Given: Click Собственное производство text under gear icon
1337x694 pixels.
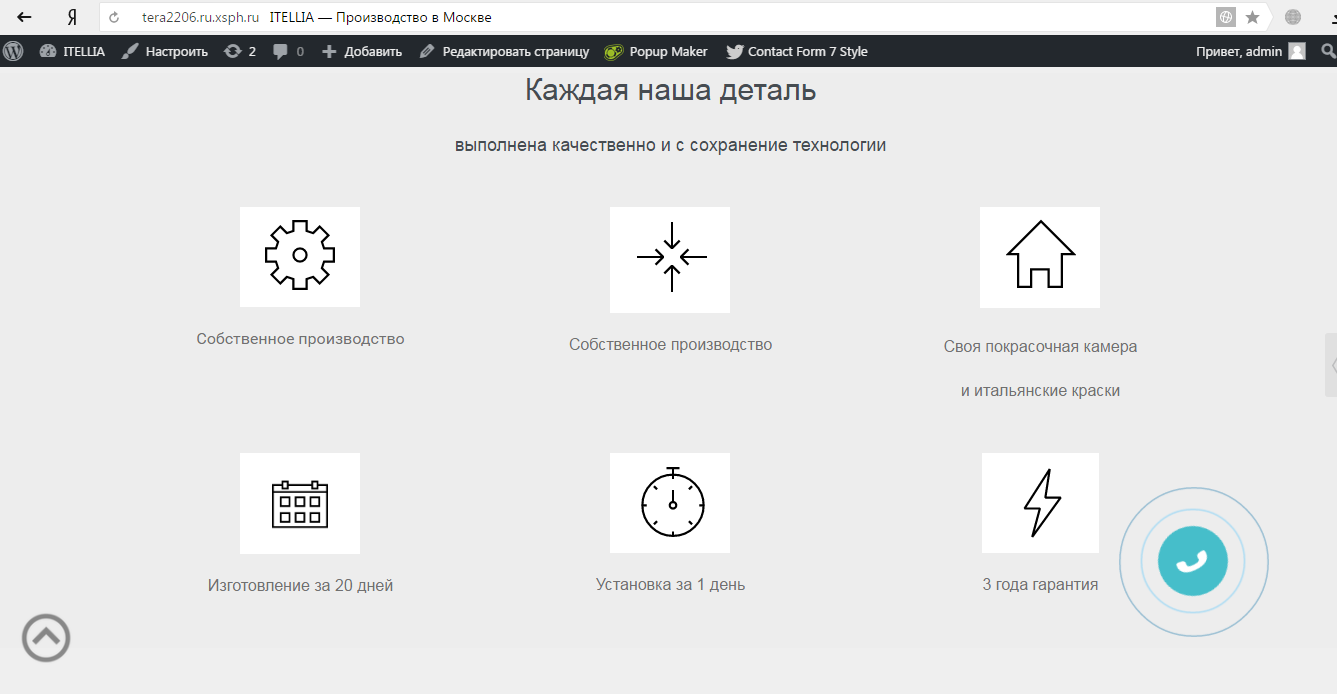Looking at the screenshot, I should tap(300, 339).
